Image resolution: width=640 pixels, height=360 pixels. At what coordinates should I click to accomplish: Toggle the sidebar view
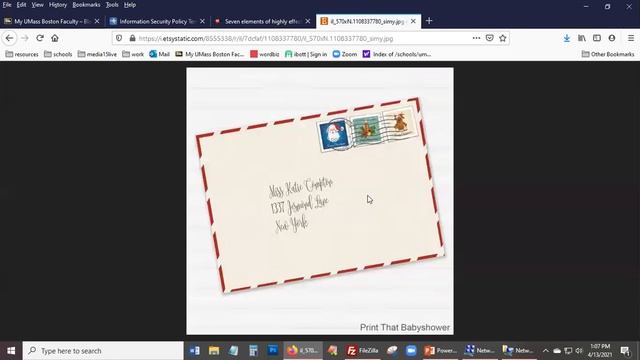597,38
